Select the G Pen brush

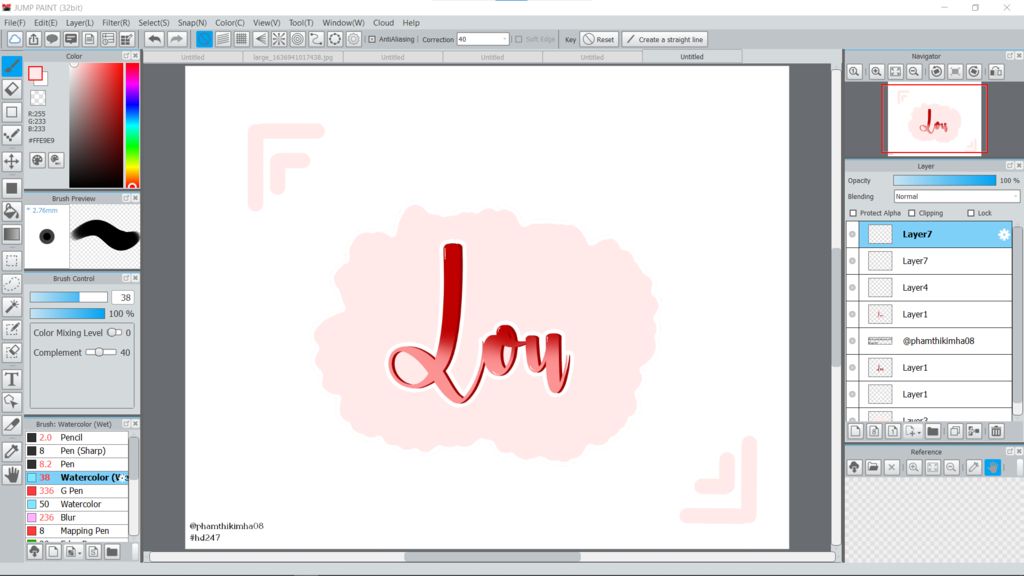point(77,490)
